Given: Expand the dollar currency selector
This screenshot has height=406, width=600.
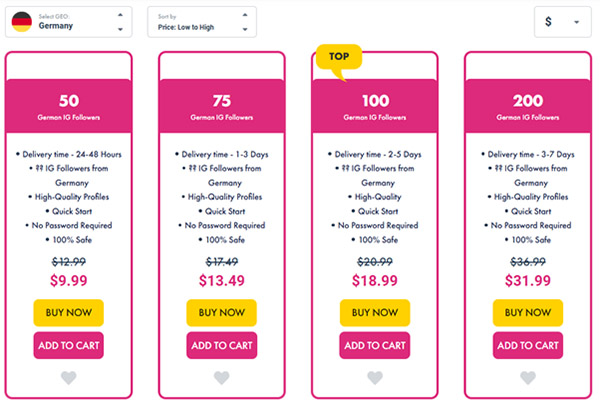Looking at the screenshot, I should click(x=563, y=22).
